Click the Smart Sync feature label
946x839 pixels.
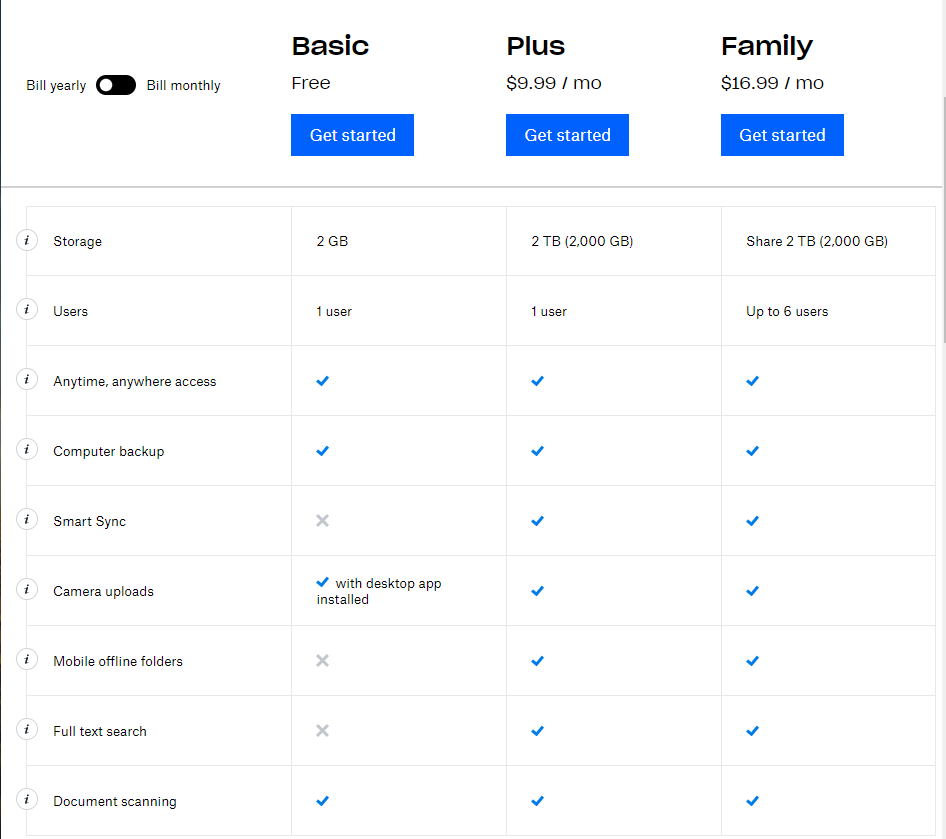[x=90, y=521]
